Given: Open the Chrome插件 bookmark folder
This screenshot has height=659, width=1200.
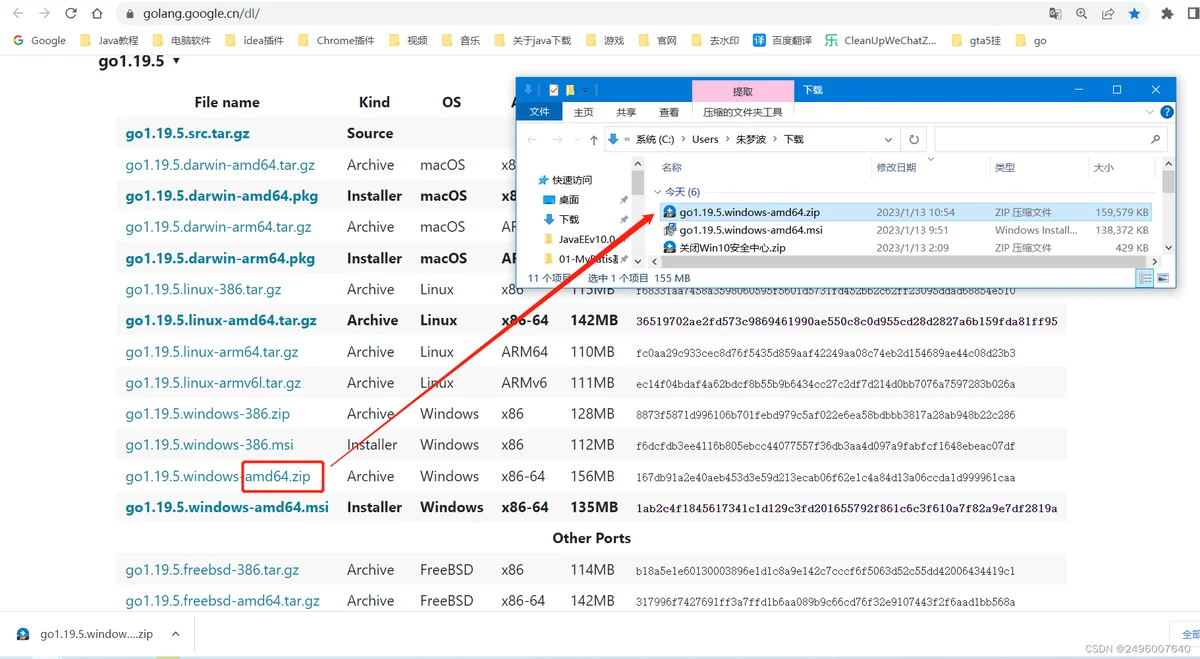Looking at the screenshot, I should point(335,41).
